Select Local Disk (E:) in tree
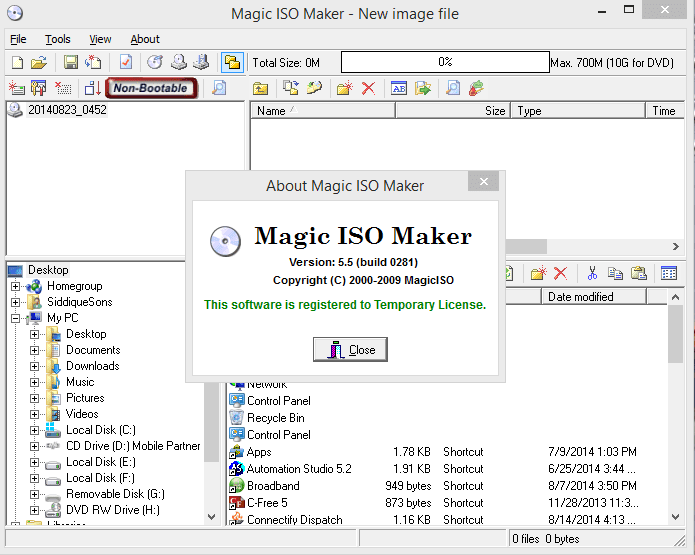695x555 pixels. pos(101,462)
